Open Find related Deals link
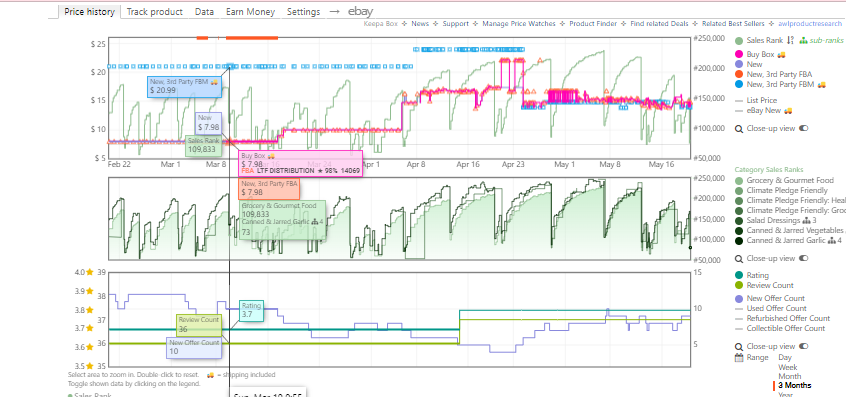 coord(658,24)
